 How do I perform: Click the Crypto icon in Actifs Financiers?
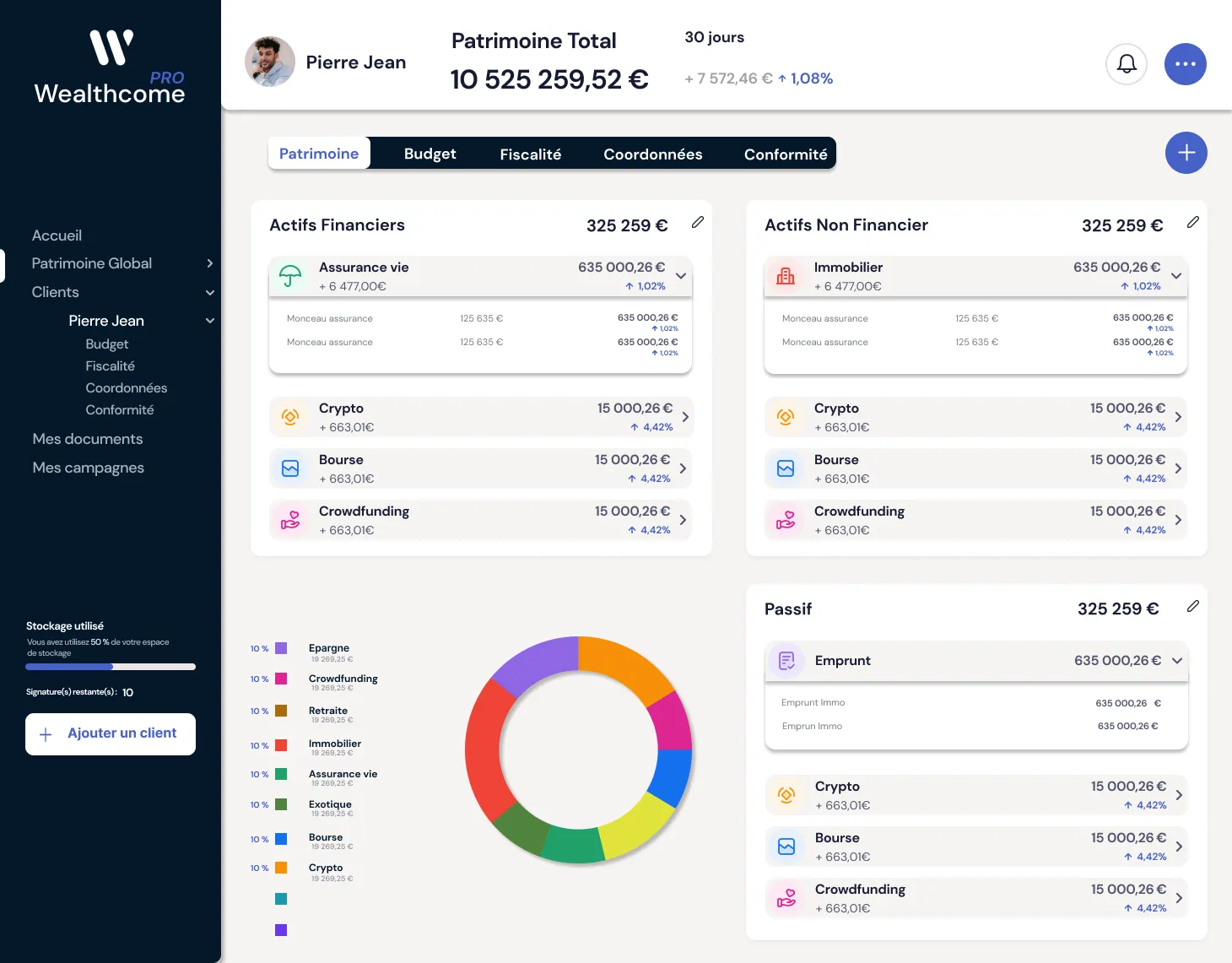click(290, 417)
